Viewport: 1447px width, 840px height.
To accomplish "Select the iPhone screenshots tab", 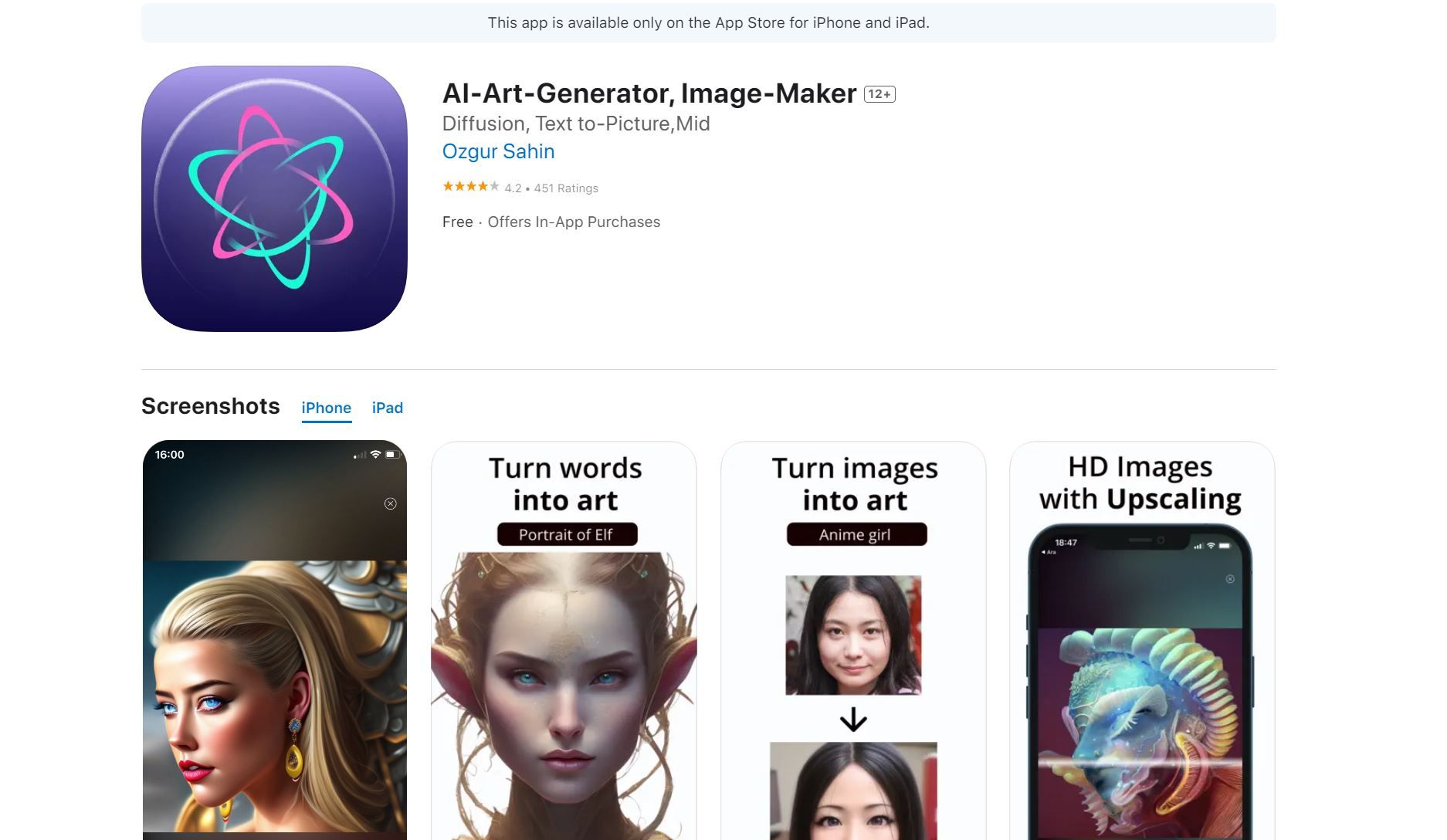I will (326, 408).
